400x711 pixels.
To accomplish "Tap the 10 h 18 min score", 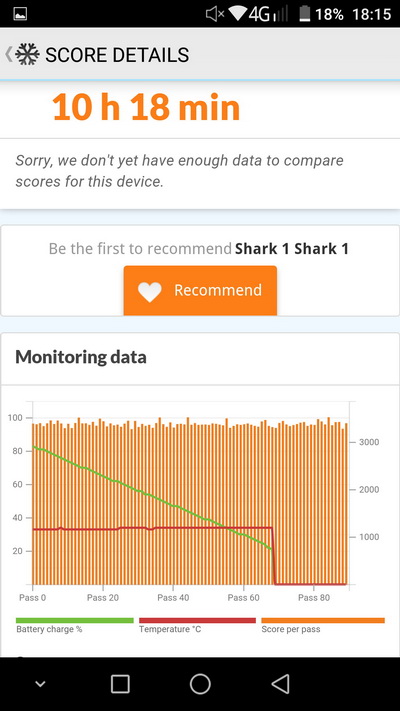I will pos(146,107).
